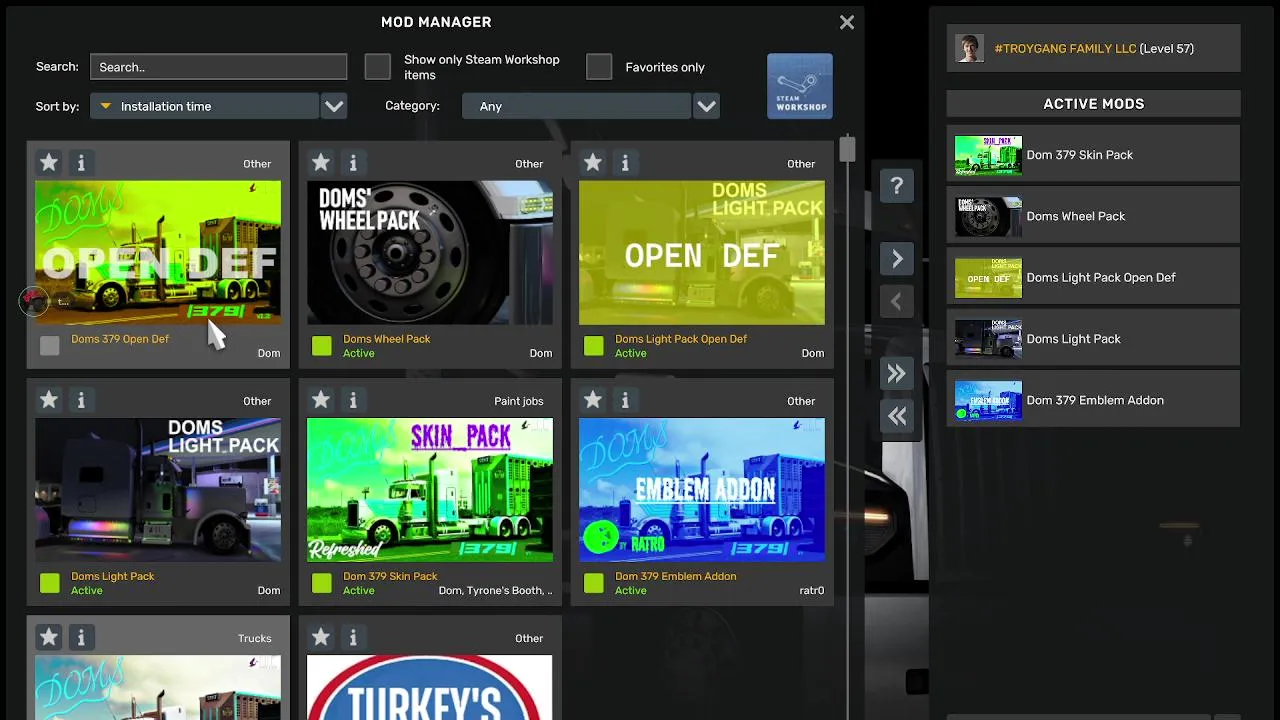Favorite the Doms 379 Open Def mod

[49, 162]
